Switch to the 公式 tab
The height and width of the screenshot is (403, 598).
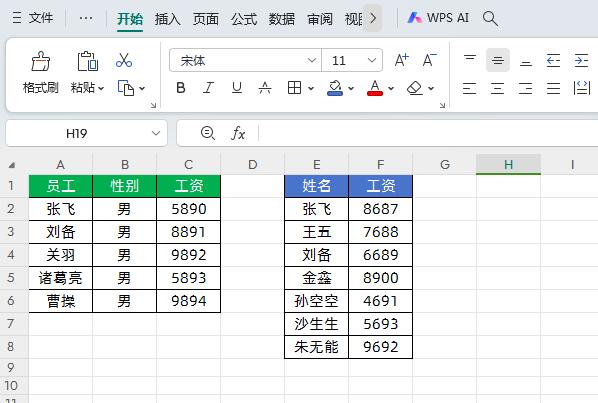pyautogui.click(x=244, y=18)
